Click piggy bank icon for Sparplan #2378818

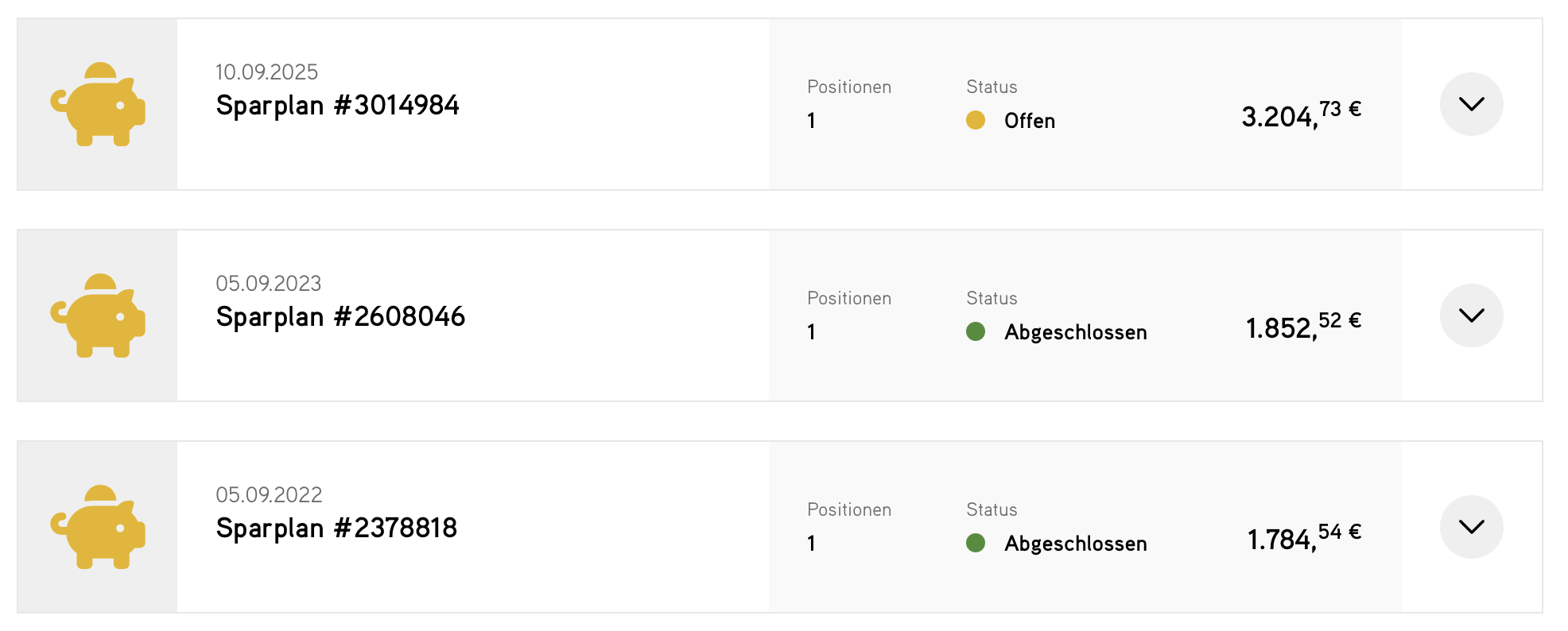[x=98, y=527]
